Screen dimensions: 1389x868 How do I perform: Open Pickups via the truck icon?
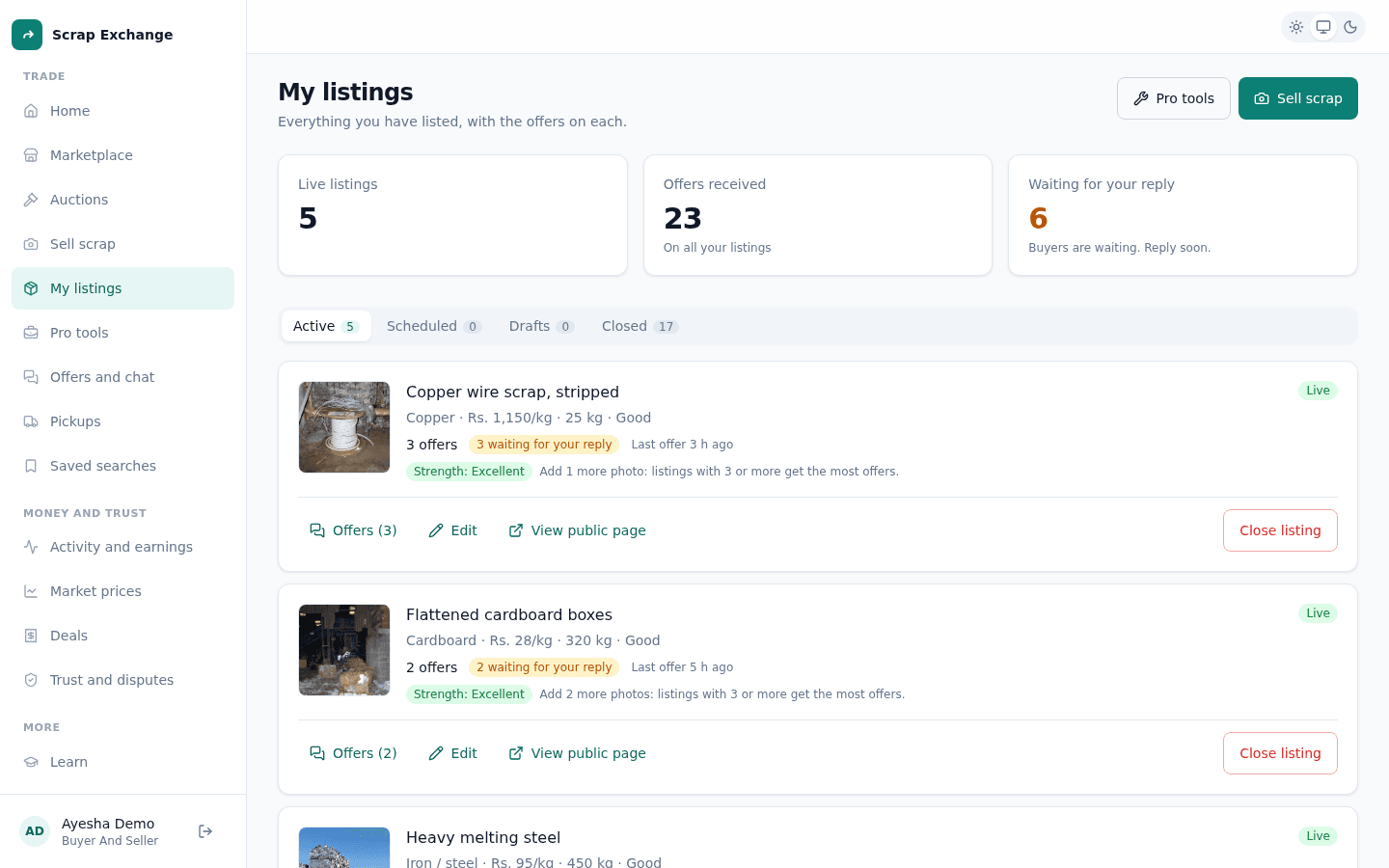[31, 421]
